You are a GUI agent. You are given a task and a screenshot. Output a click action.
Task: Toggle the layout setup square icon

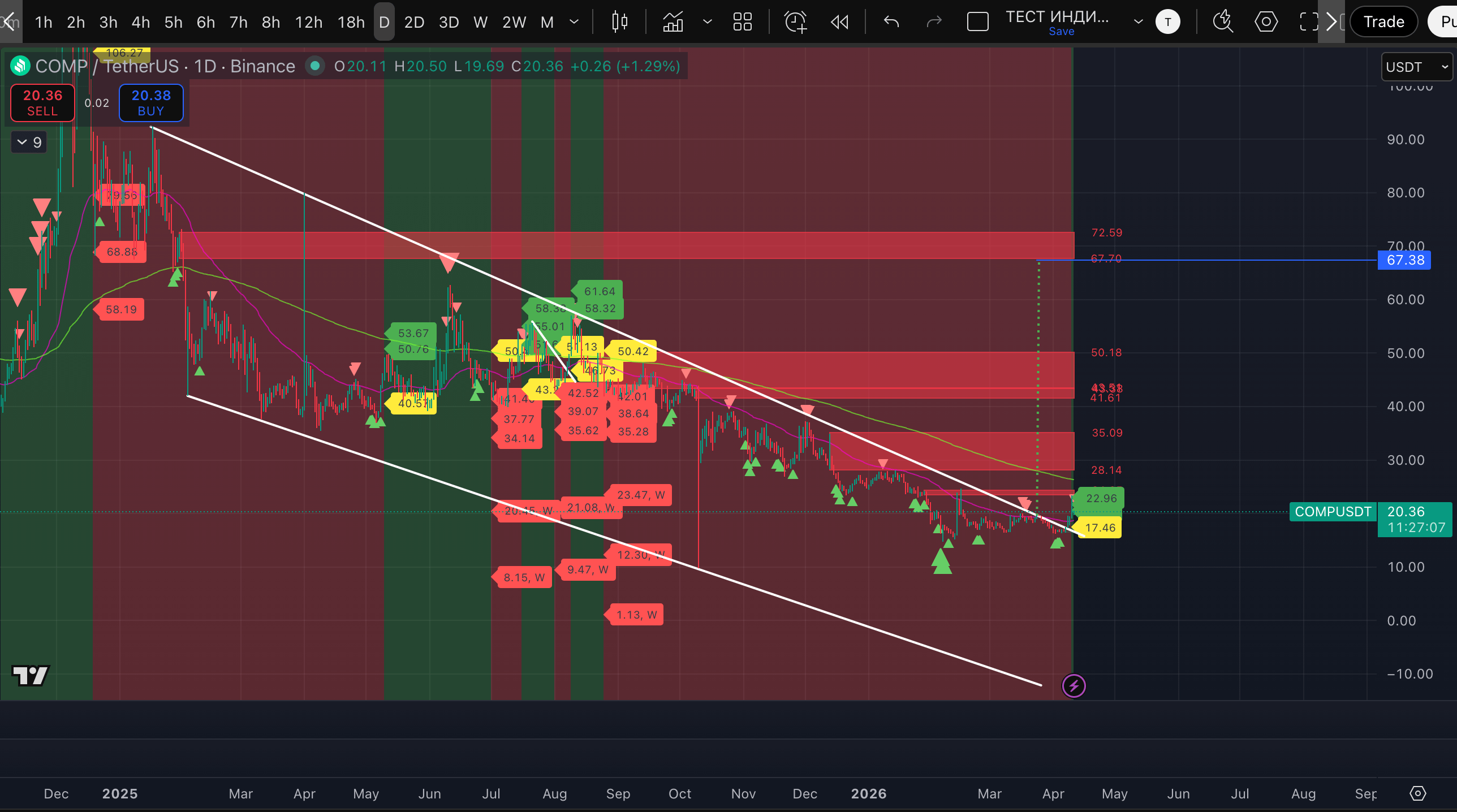click(x=977, y=22)
